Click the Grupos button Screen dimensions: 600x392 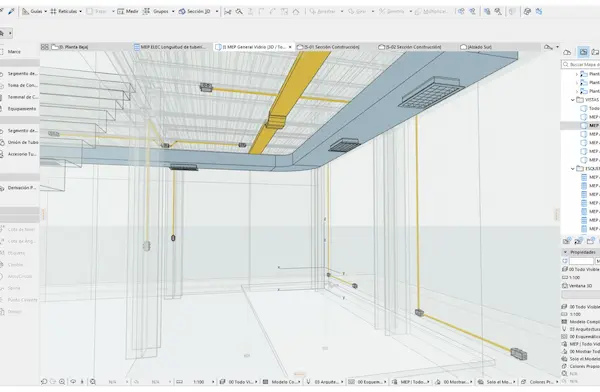tap(156, 11)
